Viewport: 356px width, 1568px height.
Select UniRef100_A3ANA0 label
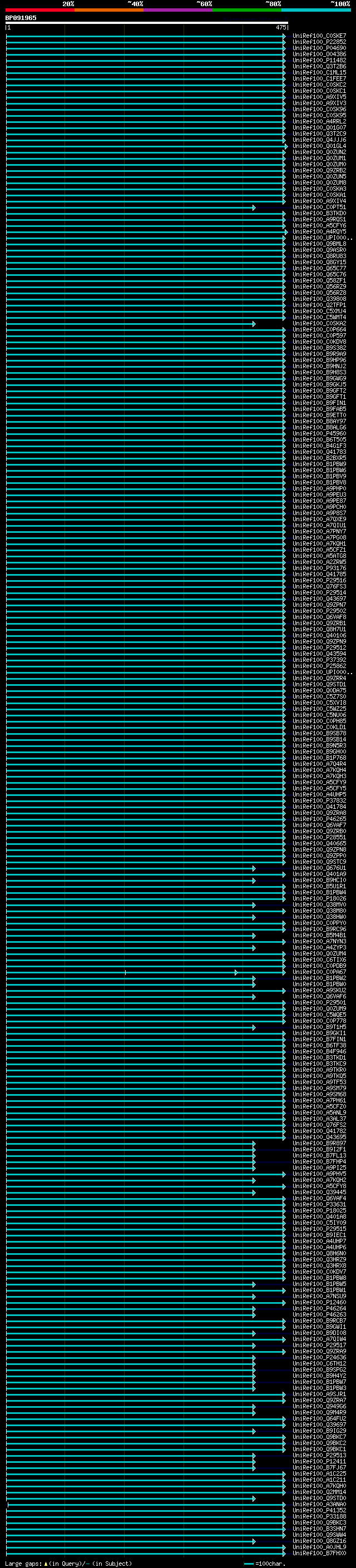(319, 1504)
